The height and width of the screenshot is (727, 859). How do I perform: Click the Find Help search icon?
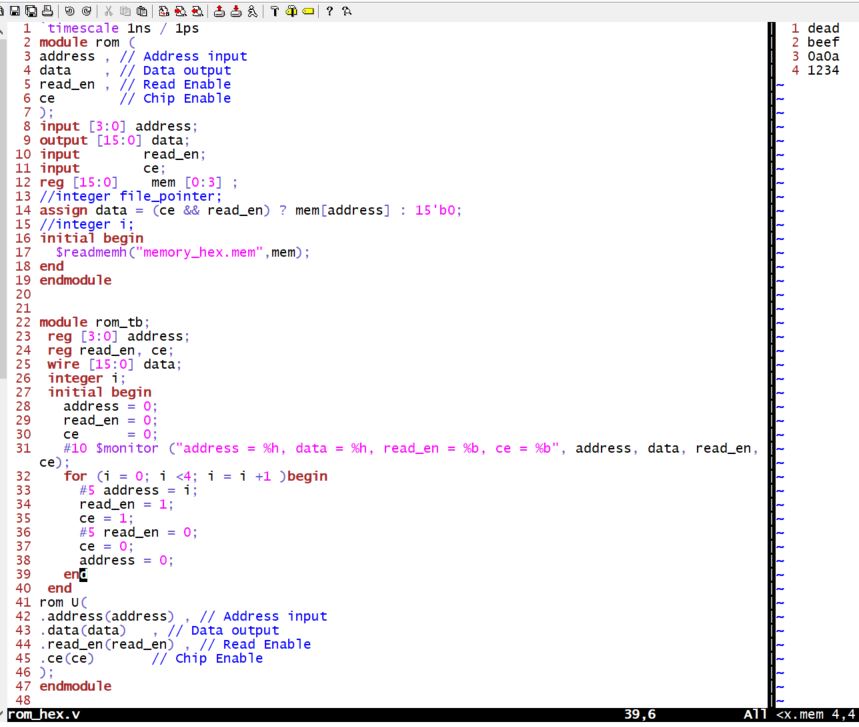[346, 10]
